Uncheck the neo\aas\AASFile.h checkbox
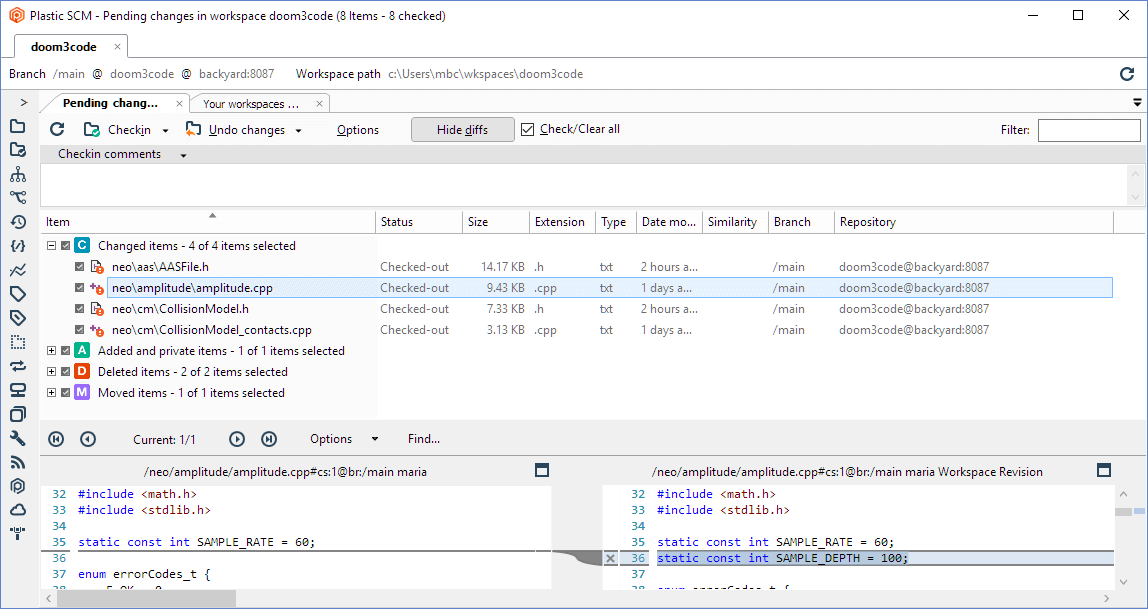Screen dimensions: 1148x609 80,267
